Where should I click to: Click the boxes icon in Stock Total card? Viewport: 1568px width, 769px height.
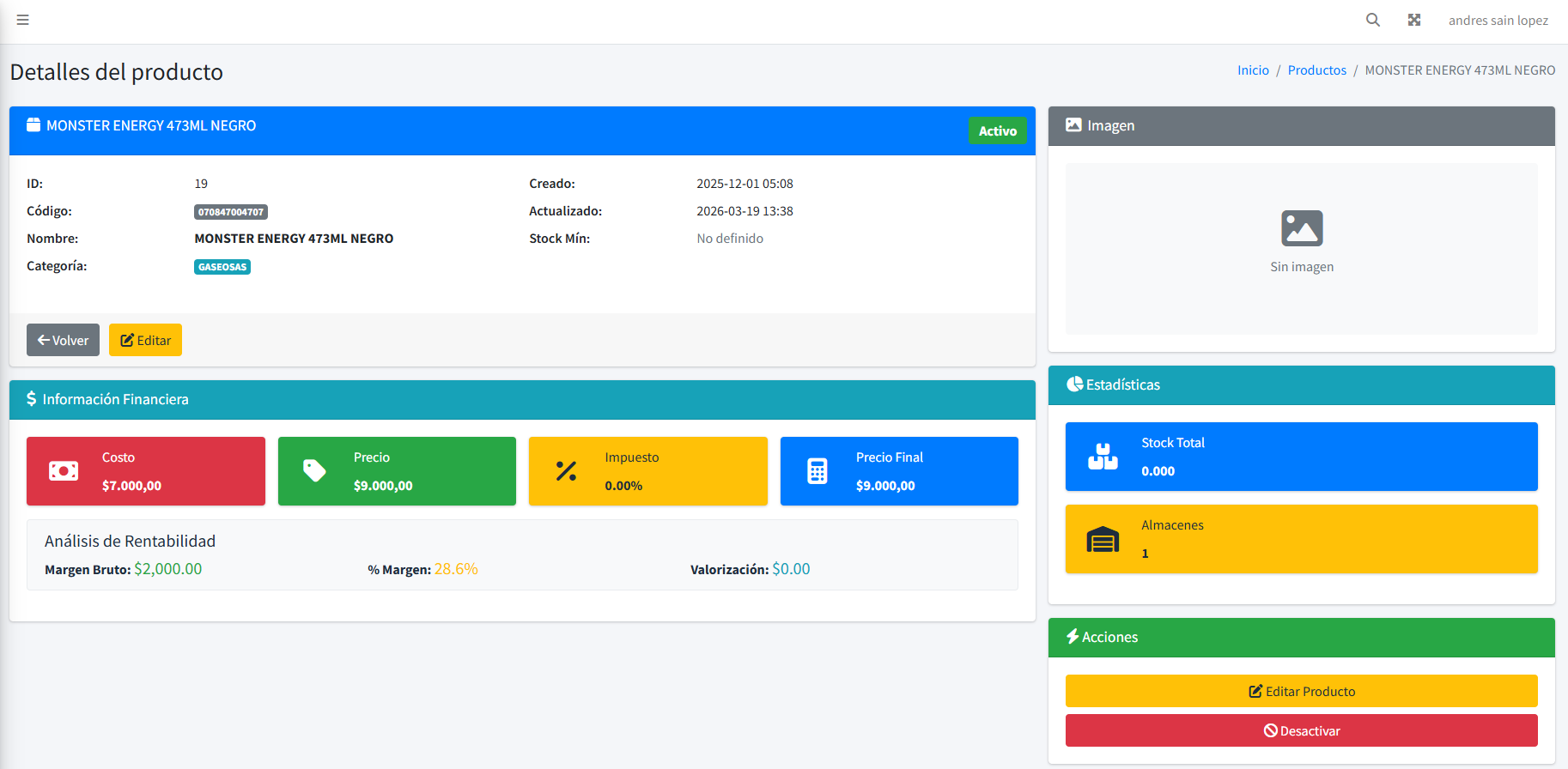point(1103,457)
